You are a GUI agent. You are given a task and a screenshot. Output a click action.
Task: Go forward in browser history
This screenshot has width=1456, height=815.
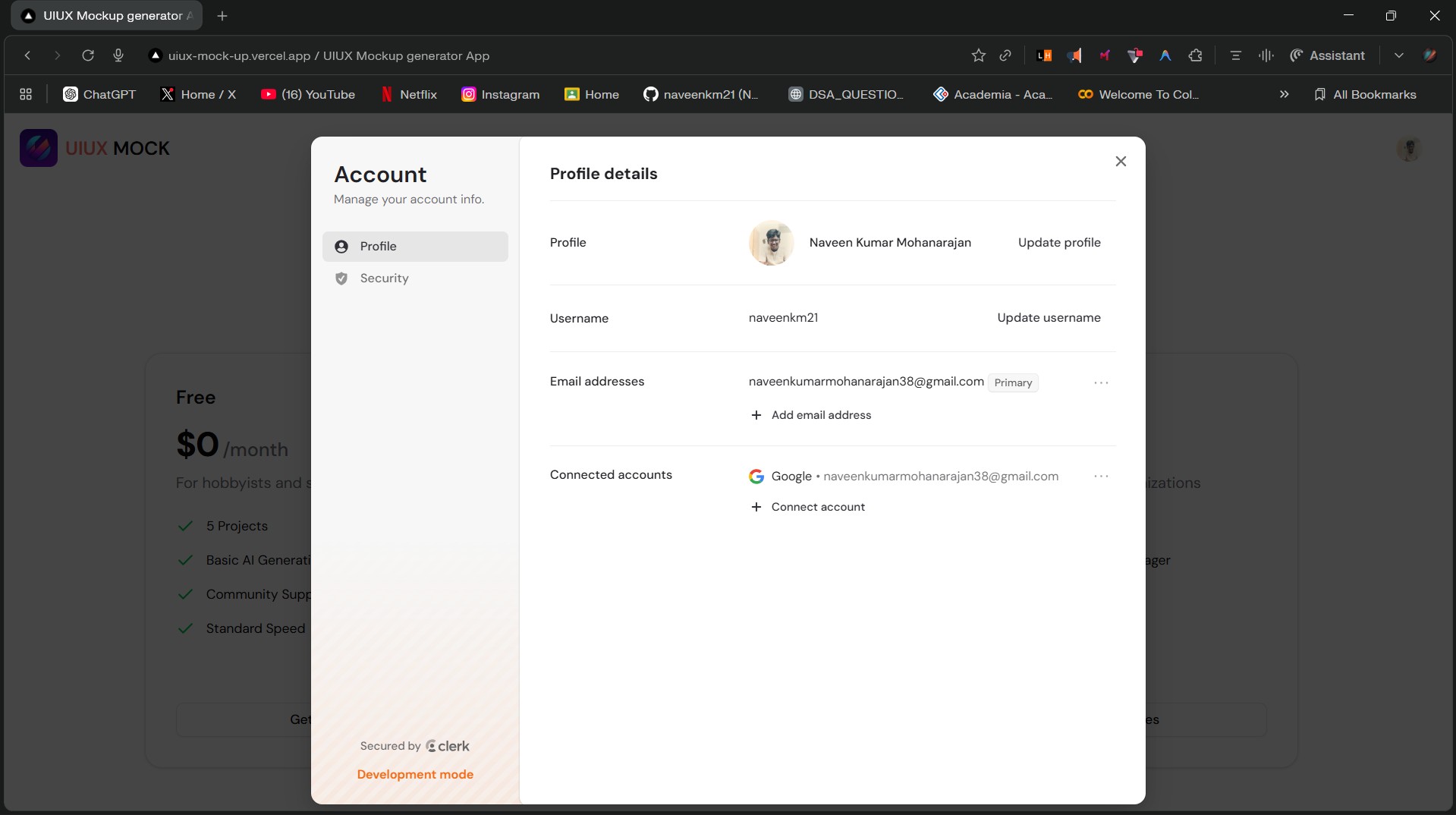[57, 55]
